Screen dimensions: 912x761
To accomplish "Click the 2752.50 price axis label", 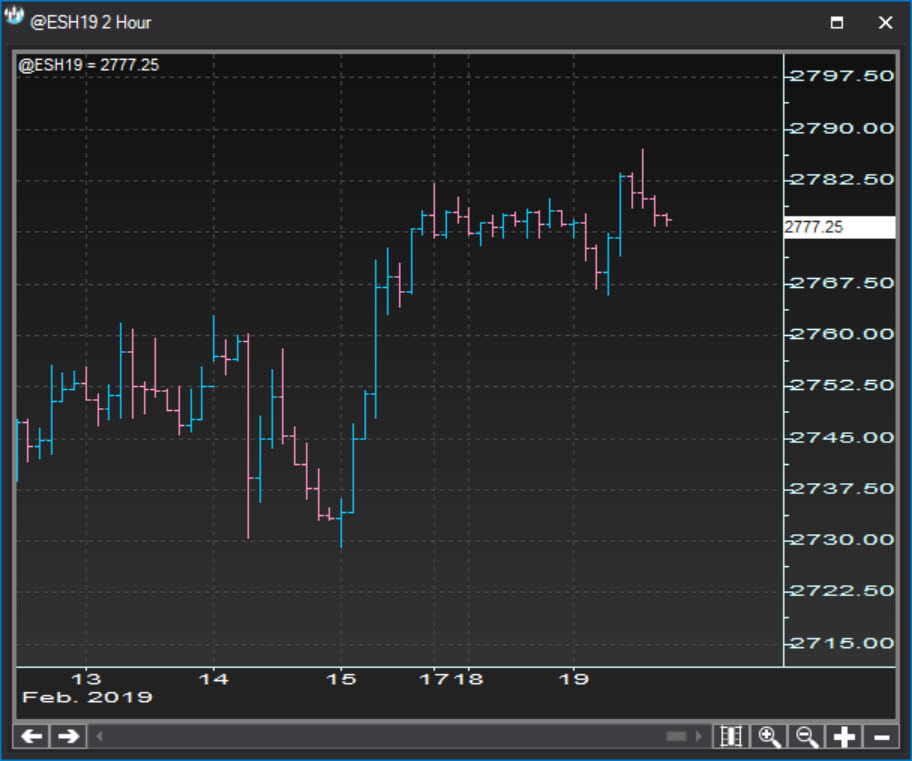I will pos(842,385).
